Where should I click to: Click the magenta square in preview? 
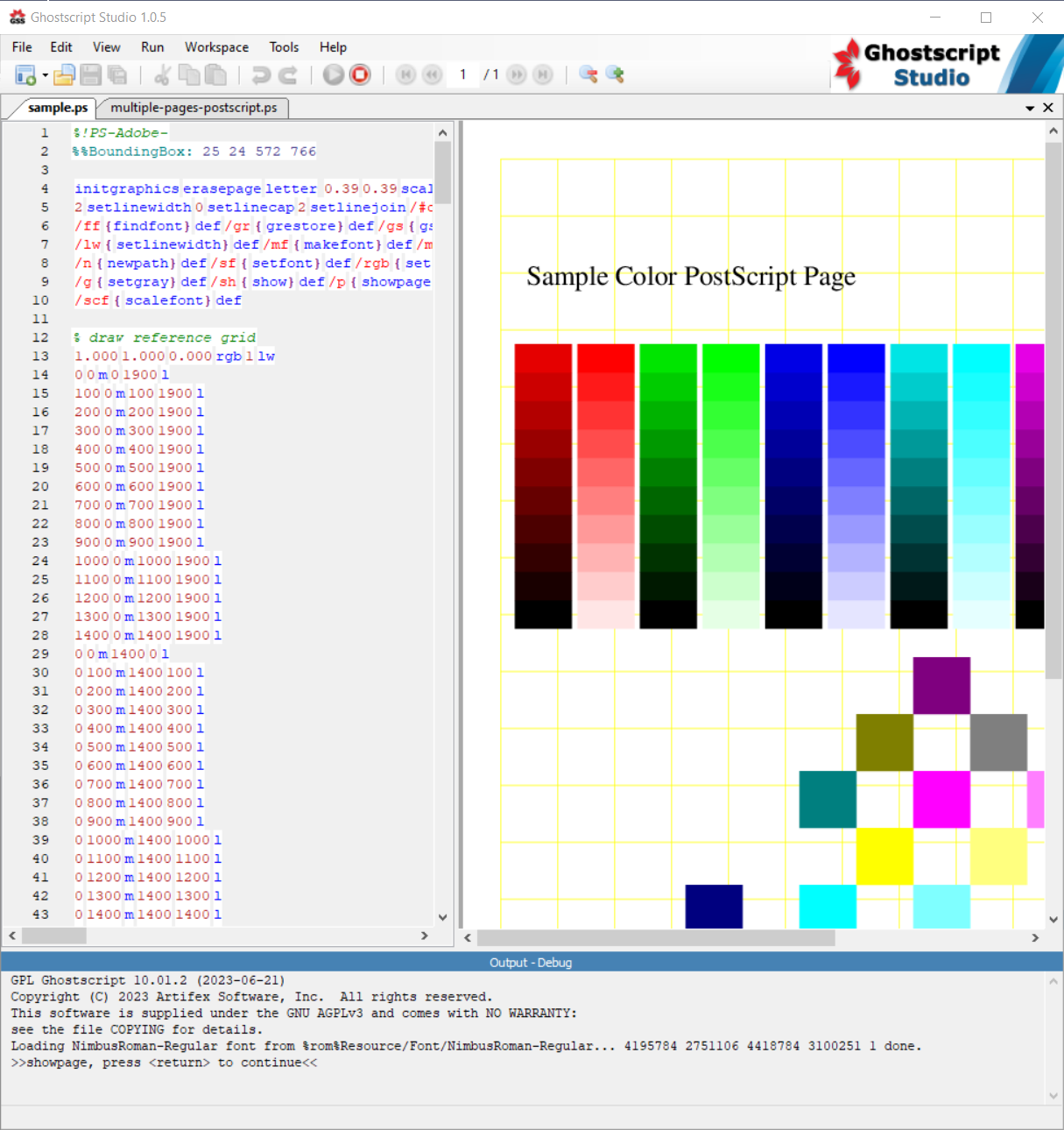click(941, 799)
